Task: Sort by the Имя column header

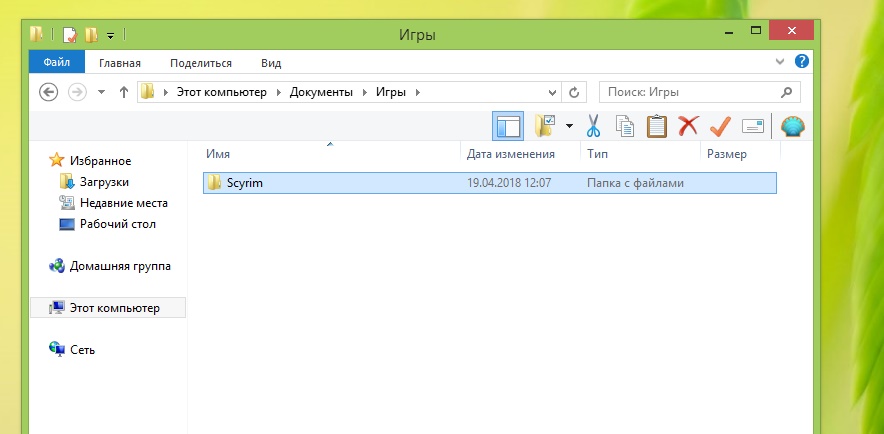Action: (x=331, y=154)
